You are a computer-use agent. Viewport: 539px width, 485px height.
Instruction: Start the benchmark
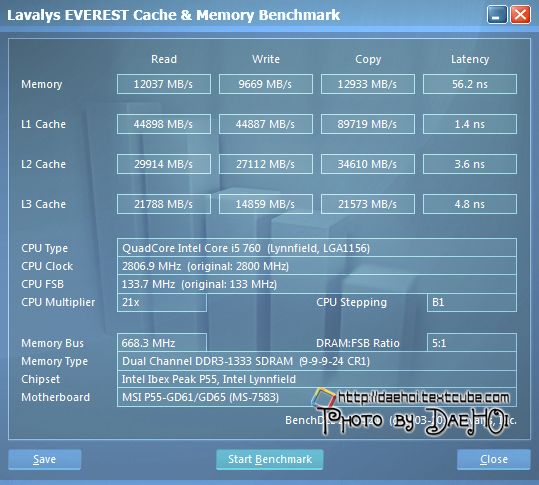[x=270, y=459]
